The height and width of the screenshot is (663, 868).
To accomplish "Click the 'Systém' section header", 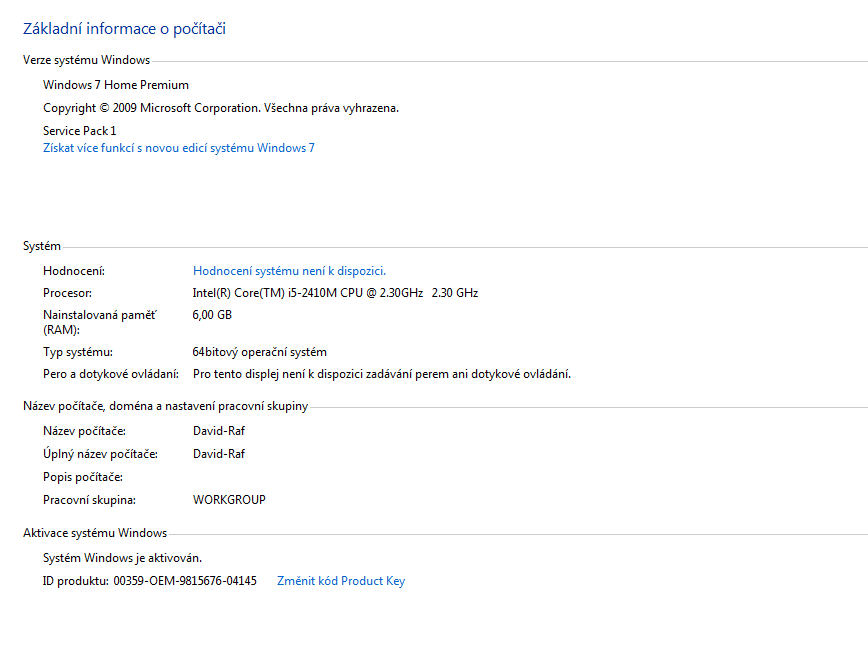I will tap(42, 246).
